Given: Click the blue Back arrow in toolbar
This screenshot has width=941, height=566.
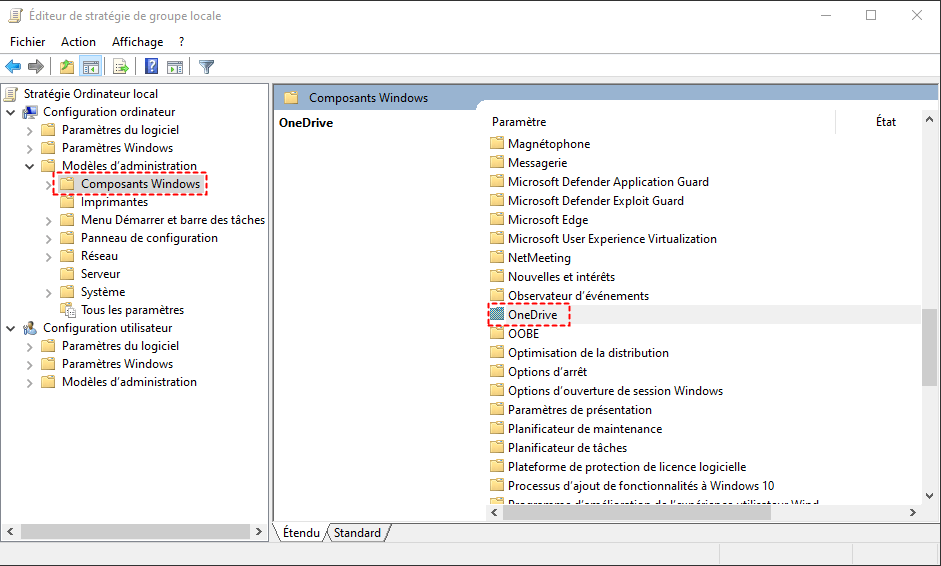Looking at the screenshot, I should [x=13, y=67].
